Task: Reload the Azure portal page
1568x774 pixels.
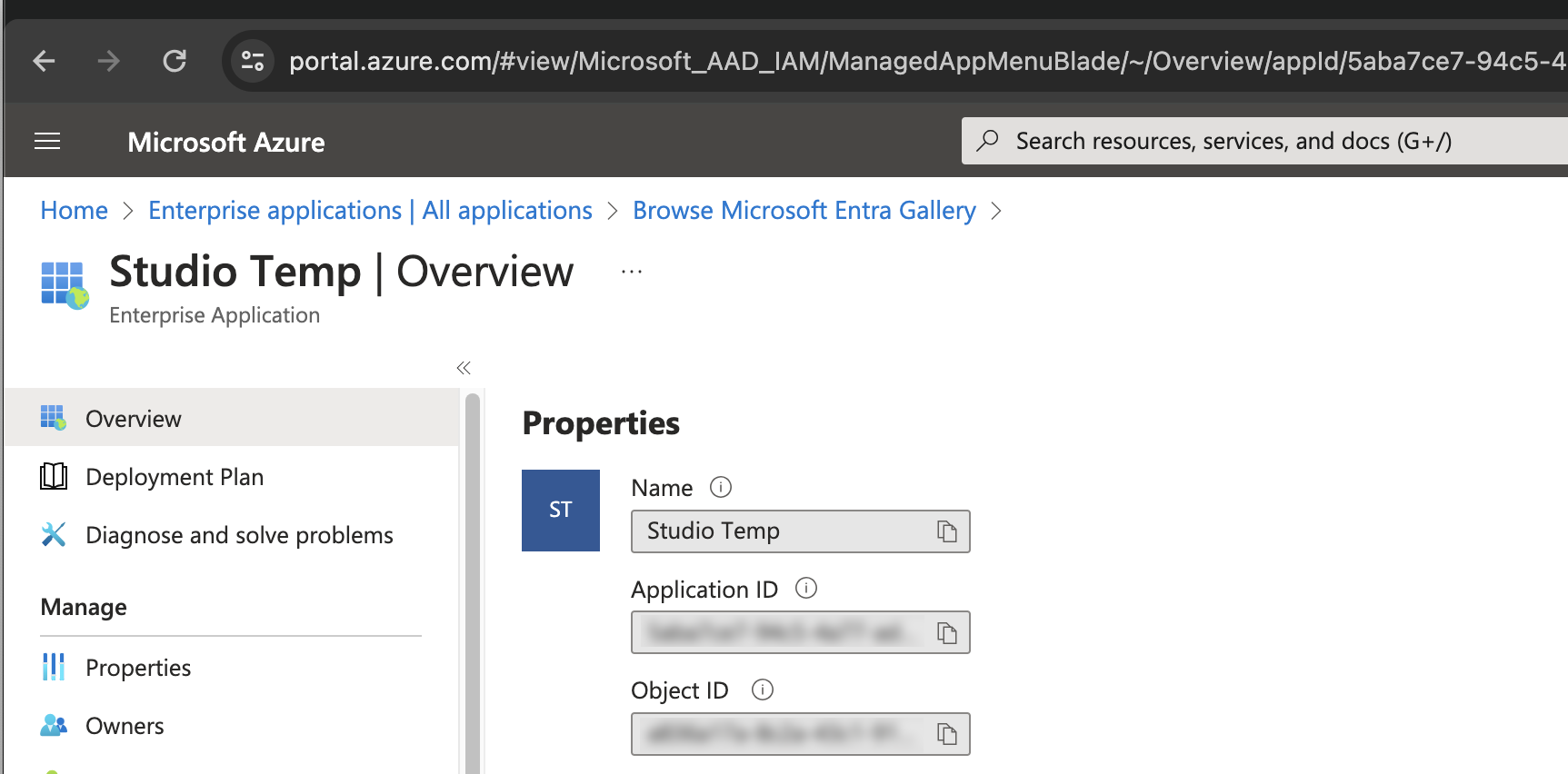Action: [x=175, y=61]
